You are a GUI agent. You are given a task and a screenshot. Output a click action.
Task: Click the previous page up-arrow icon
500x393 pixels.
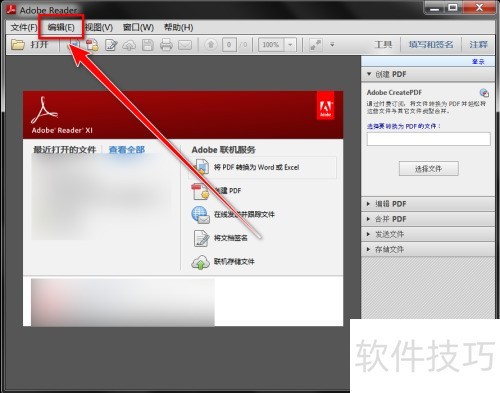point(211,45)
